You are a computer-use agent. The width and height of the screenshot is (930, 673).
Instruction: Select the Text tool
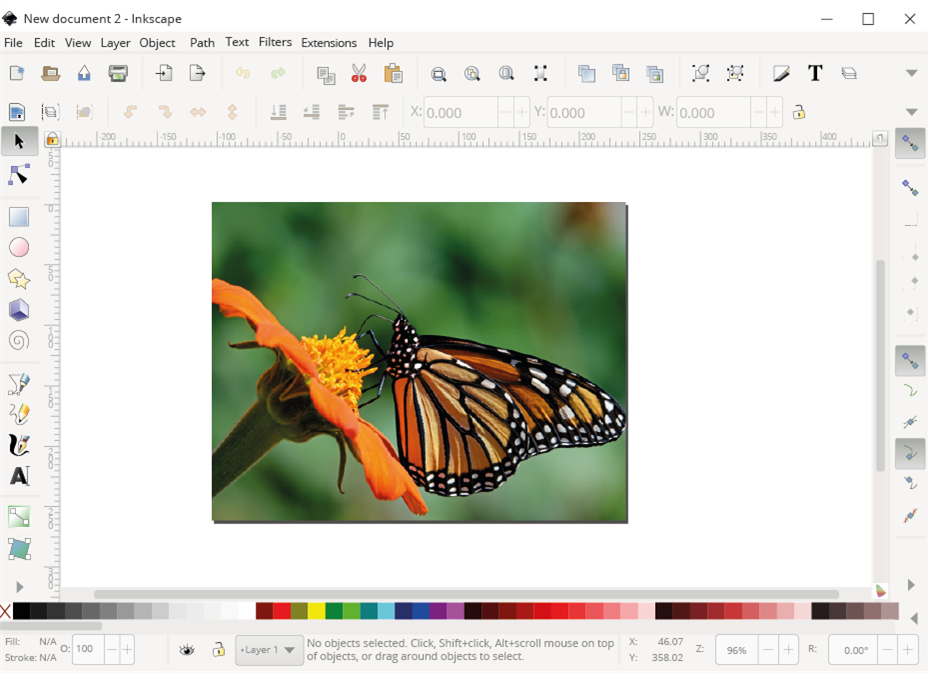tap(18, 477)
